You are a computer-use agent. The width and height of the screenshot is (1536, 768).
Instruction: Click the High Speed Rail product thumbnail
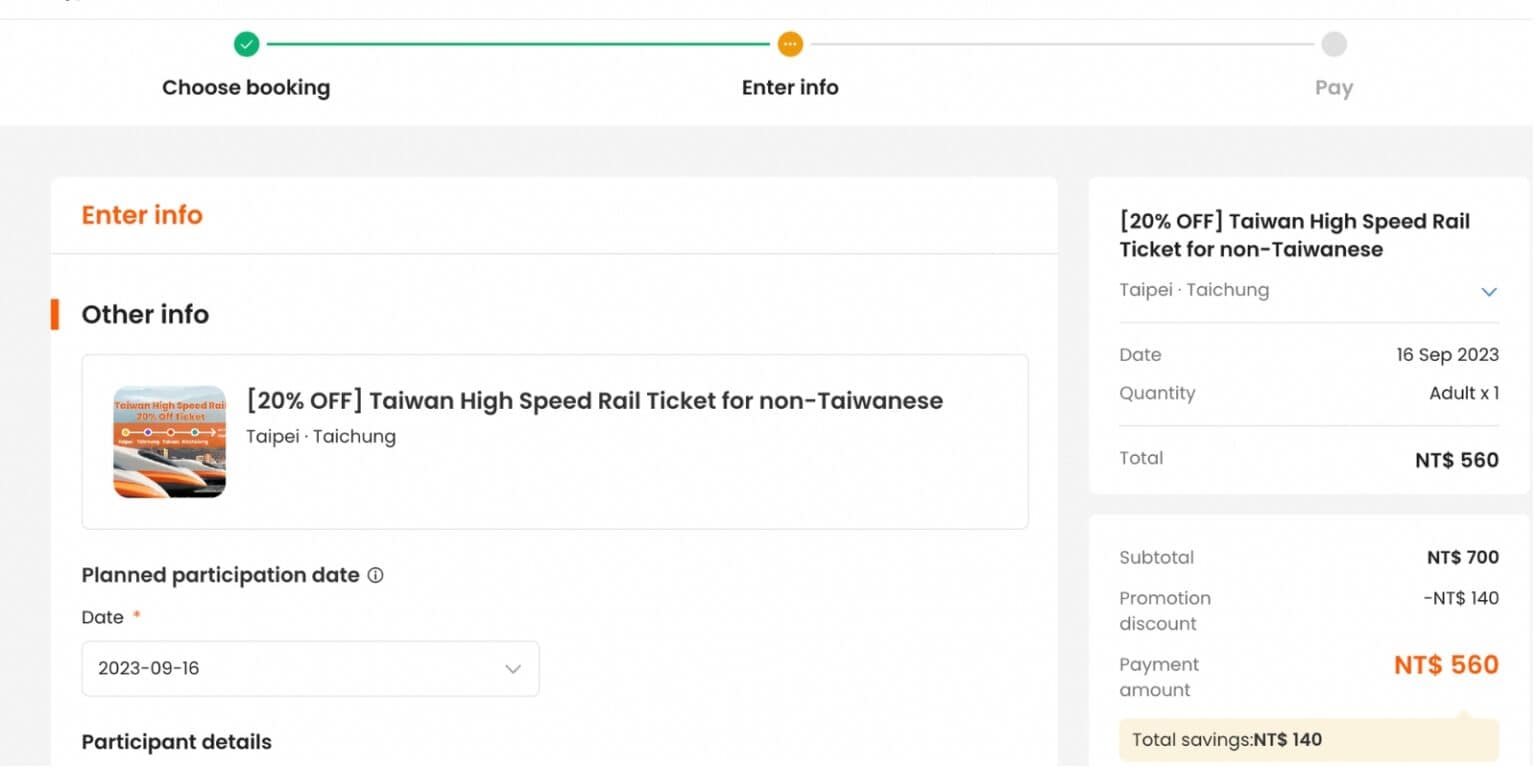click(x=169, y=441)
